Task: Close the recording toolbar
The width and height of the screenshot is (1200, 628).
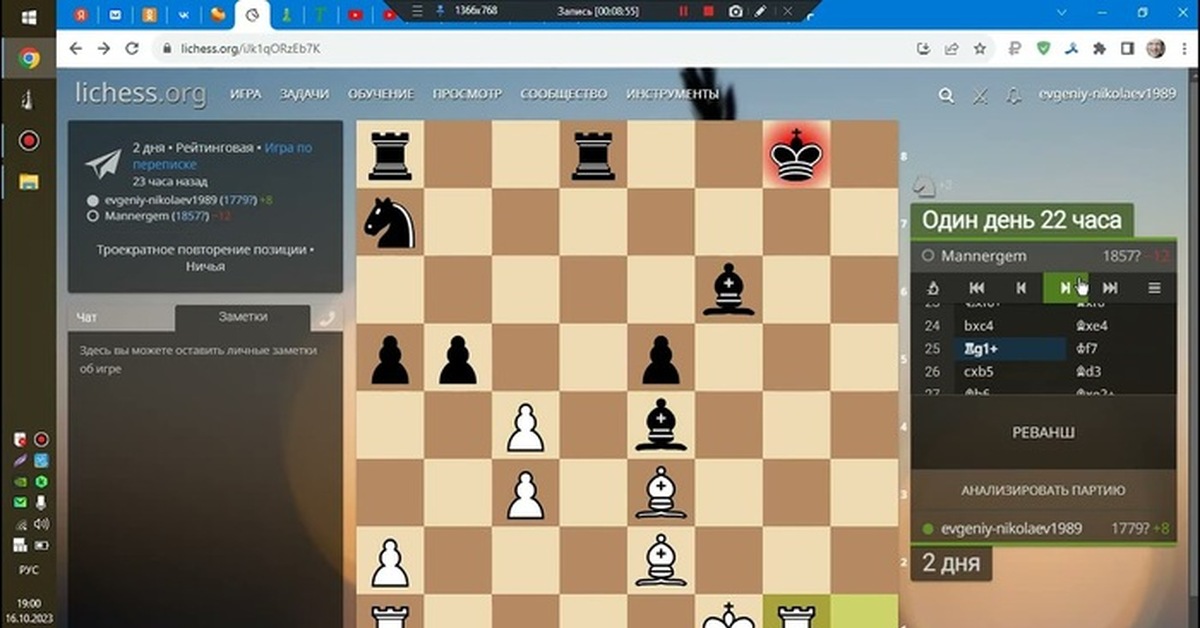Action: tap(786, 11)
